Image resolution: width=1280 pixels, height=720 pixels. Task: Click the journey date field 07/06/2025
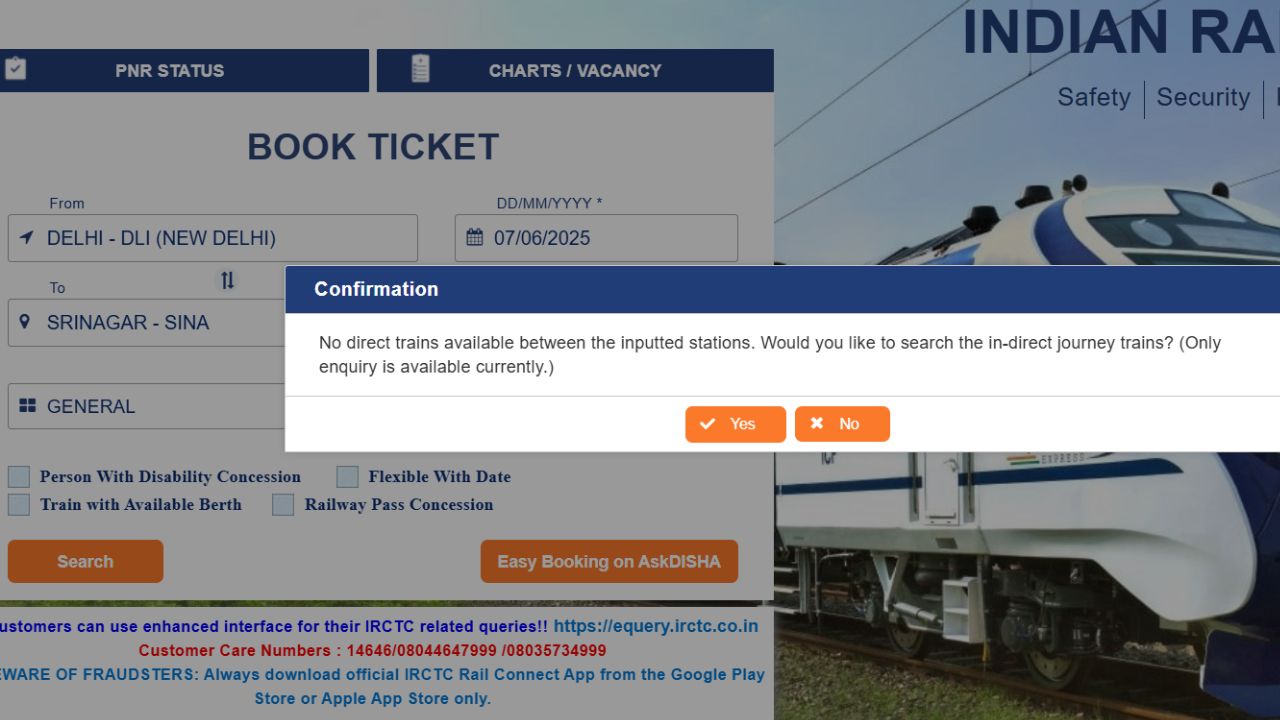pos(596,238)
